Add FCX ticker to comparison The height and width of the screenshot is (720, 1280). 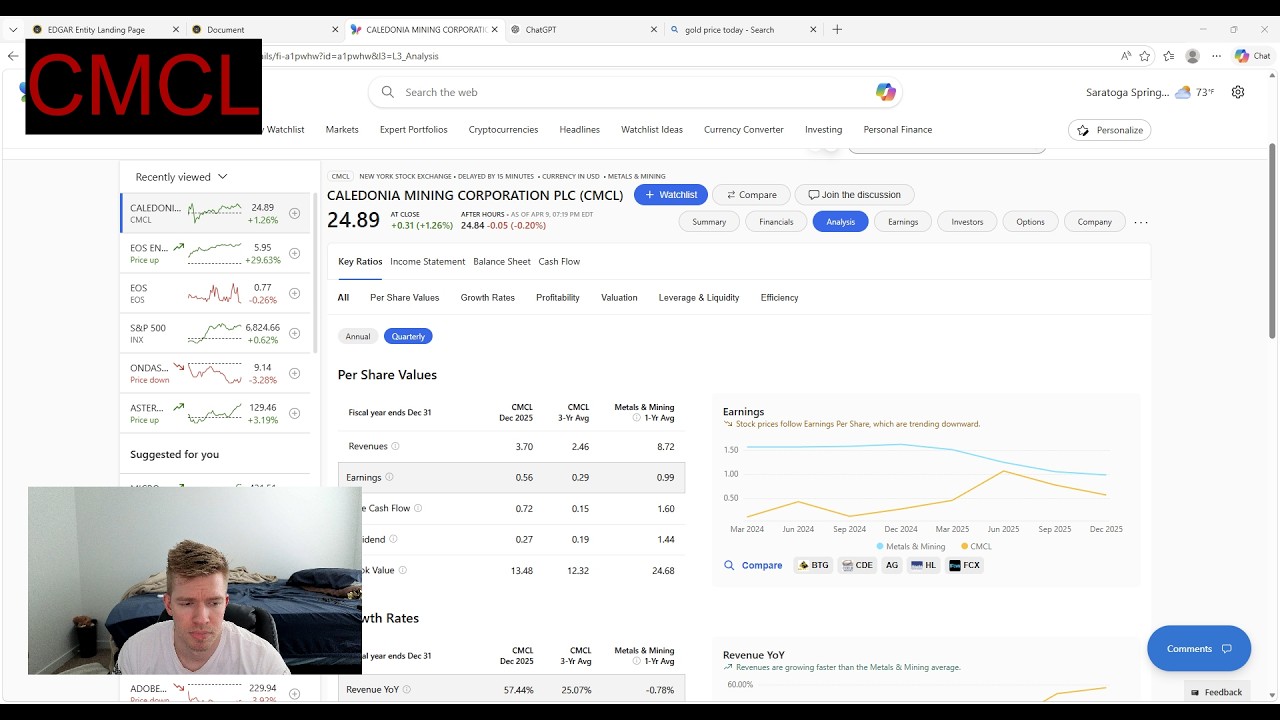coord(965,565)
